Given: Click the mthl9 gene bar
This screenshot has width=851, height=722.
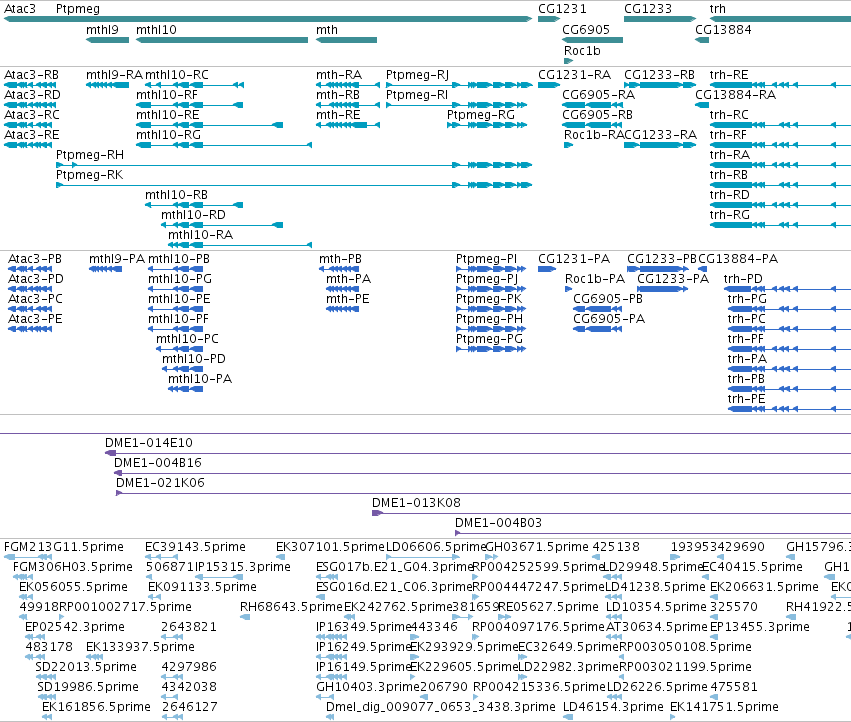Looking at the screenshot, I should [107, 40].
